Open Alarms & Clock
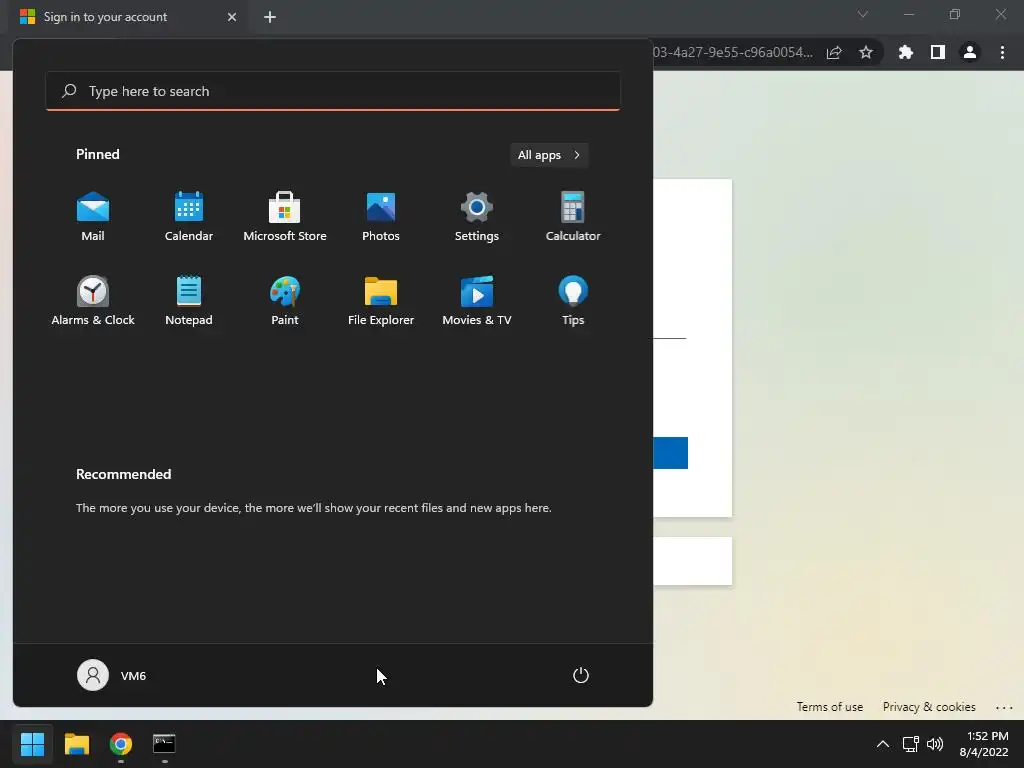 click(x=93, y=301)
